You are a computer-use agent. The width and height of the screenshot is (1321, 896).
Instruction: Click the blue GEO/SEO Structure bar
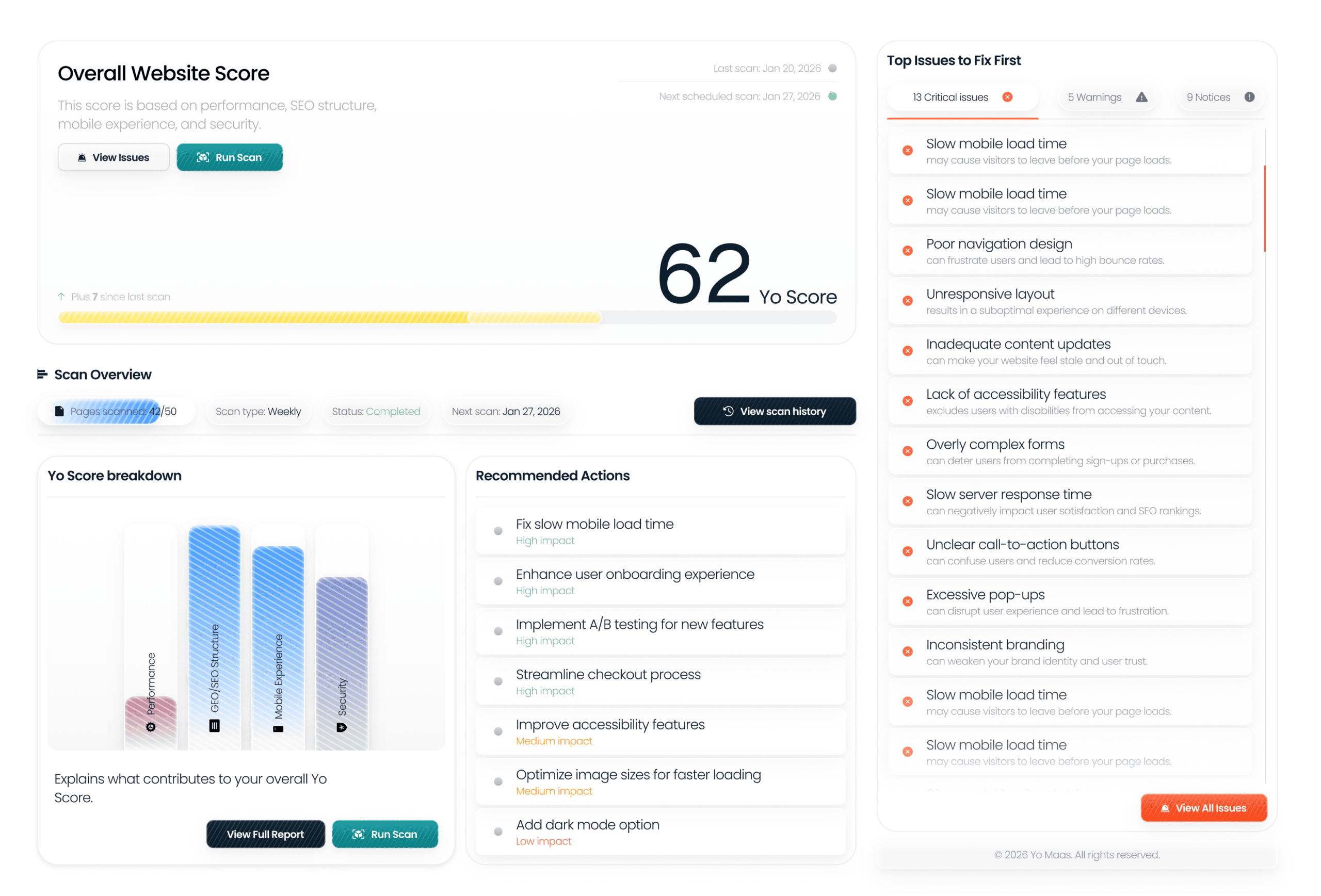[214, 637]
